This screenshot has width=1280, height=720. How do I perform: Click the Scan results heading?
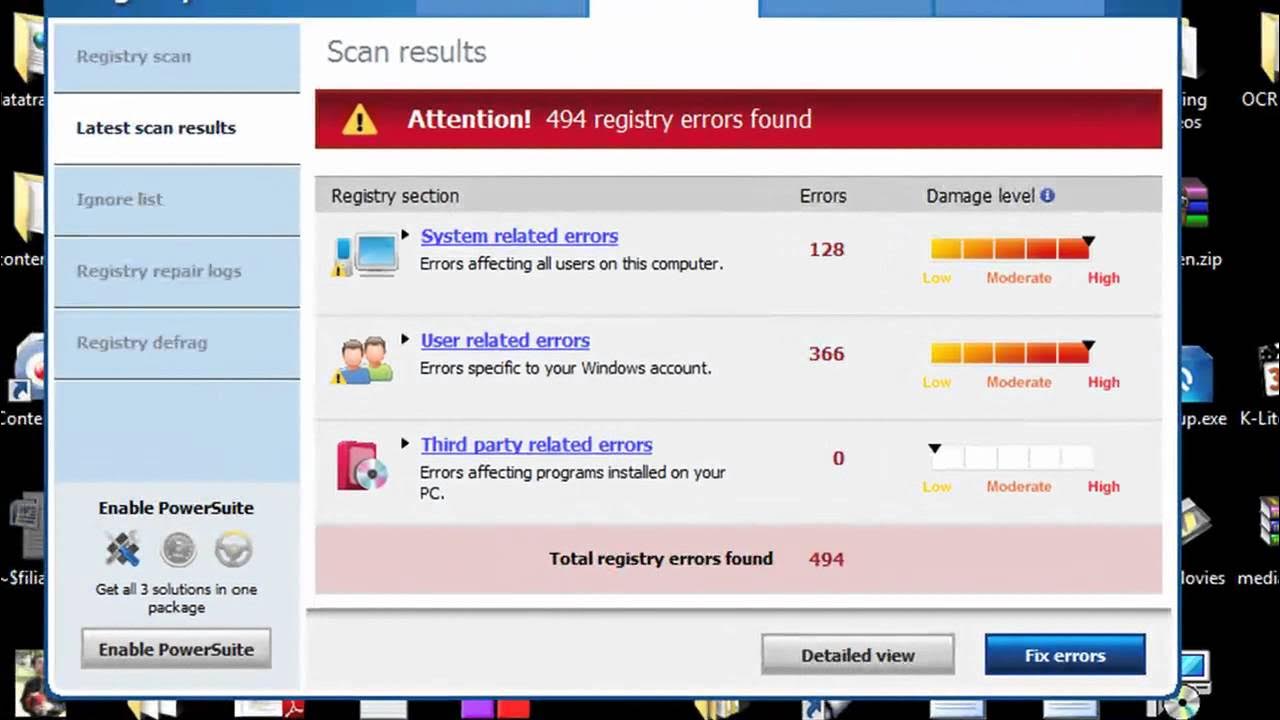pyautogui.click(x=406, y=52)
